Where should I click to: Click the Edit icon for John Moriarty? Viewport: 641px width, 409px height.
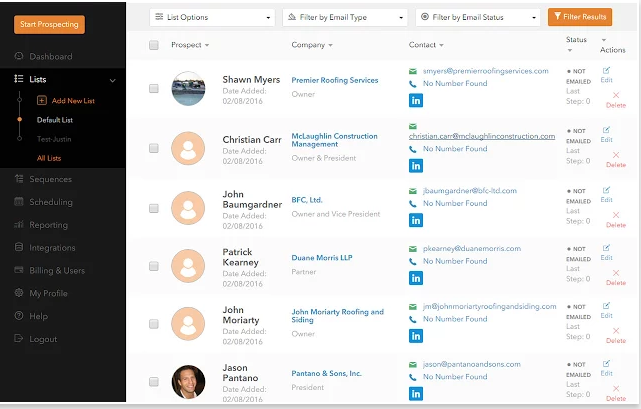point(606,306)
